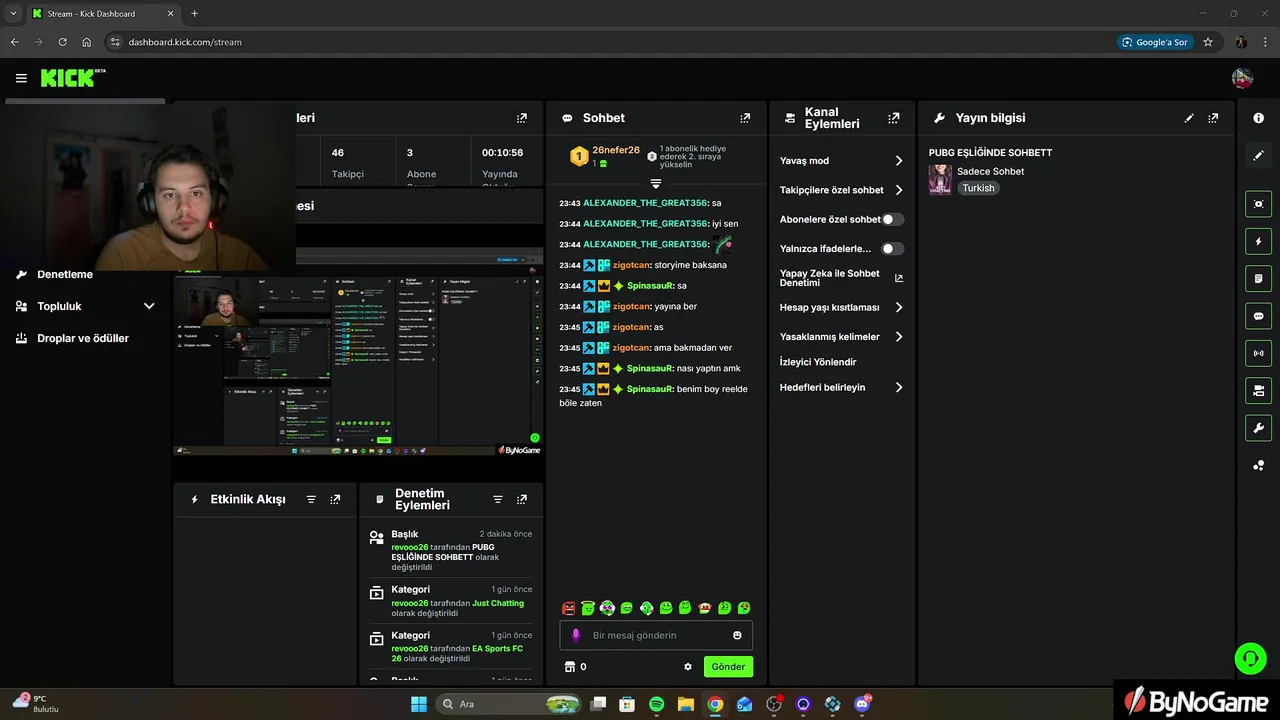Expand Yavaş mod options
The height and width of the screenshot is (720, 1280).
898,161
